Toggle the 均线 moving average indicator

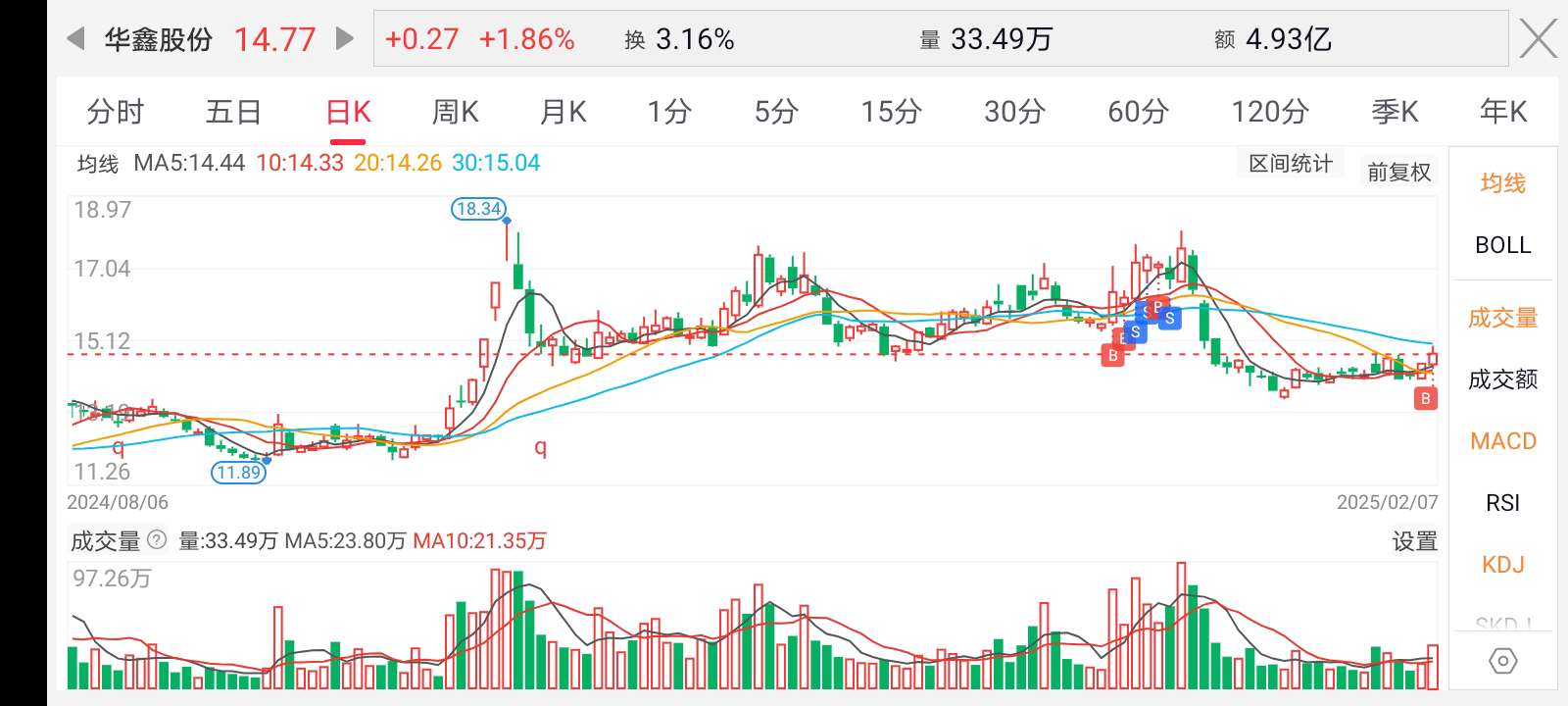[x=1502, y=183]
